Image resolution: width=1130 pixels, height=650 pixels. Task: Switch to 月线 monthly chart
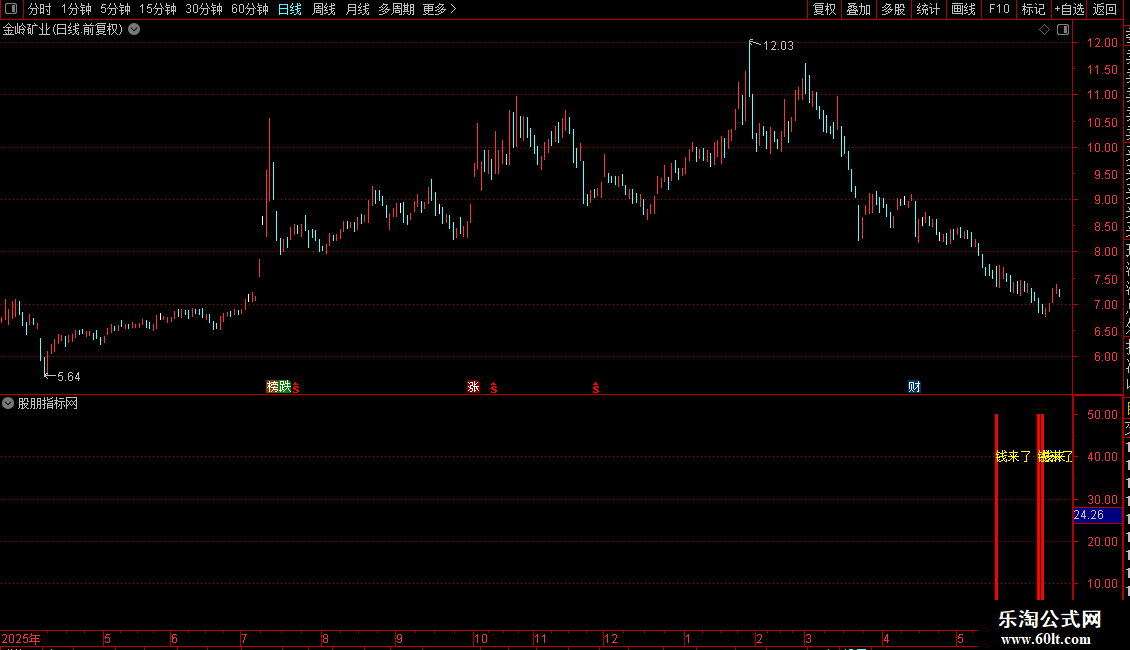tap(357, 9)
